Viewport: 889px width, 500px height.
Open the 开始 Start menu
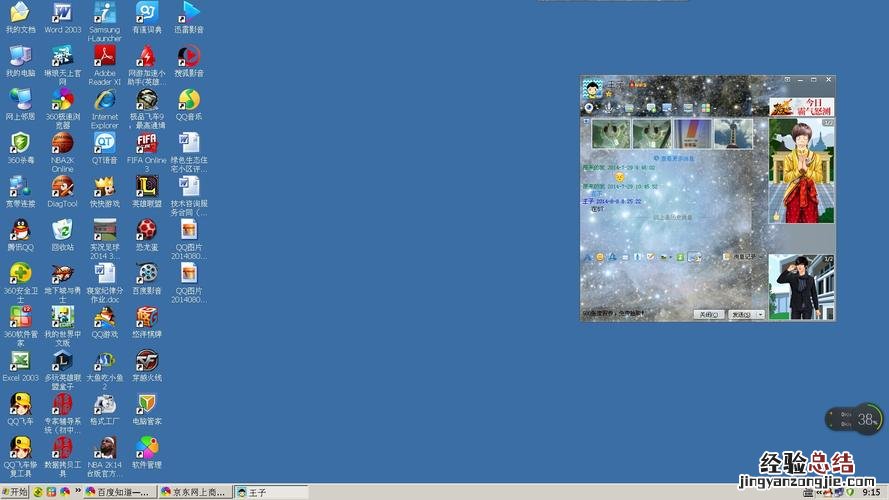15,492
